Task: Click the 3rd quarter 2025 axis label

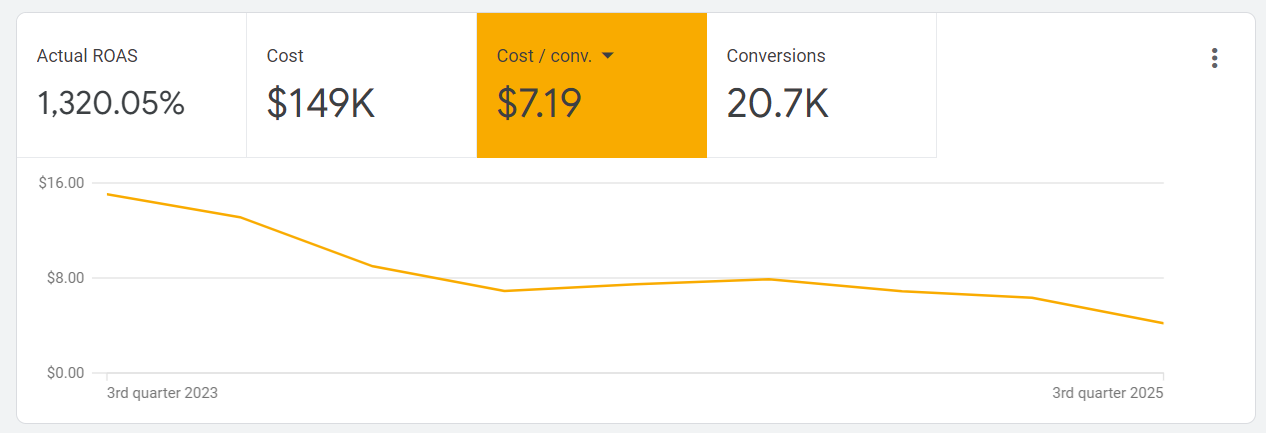Action: coord(1107,393)
